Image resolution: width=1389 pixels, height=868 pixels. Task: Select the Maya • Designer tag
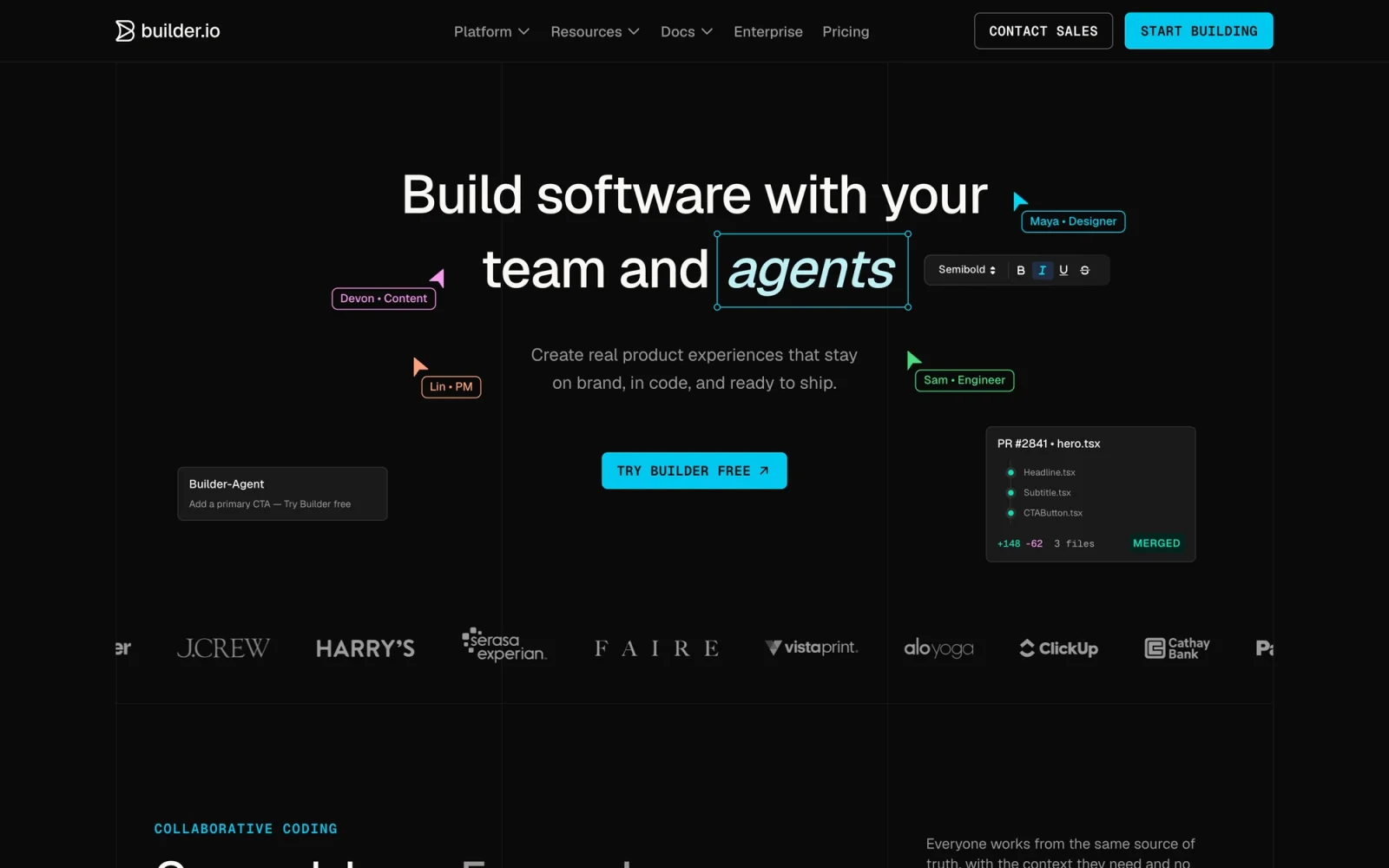1073,221
